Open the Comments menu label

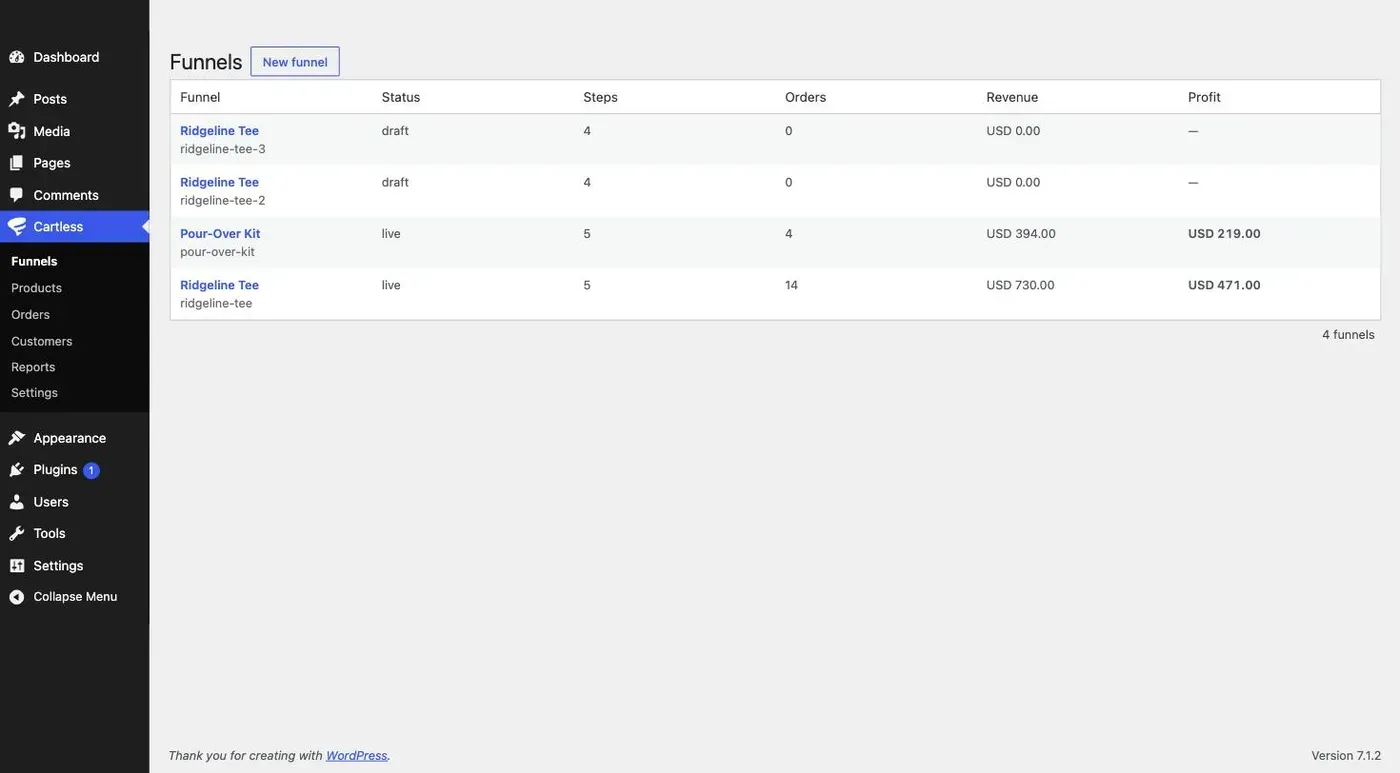click(66, 195)
